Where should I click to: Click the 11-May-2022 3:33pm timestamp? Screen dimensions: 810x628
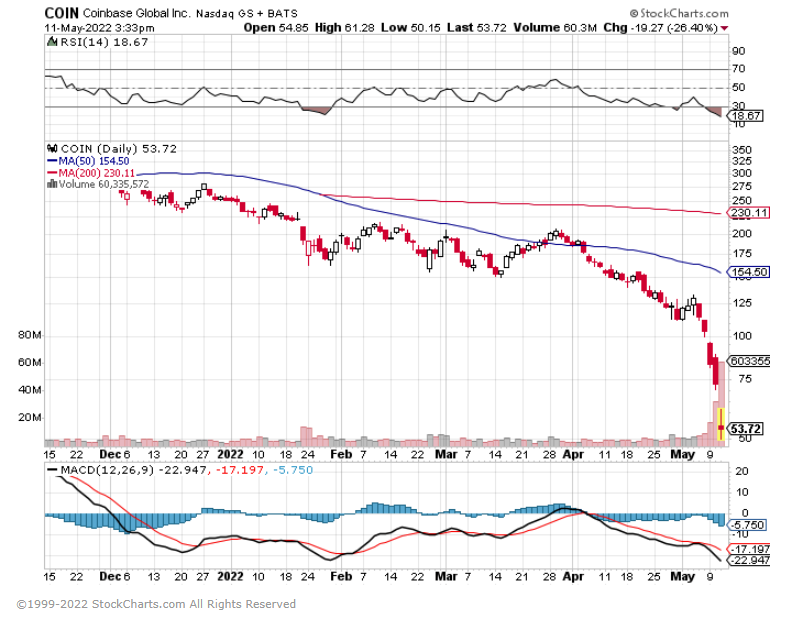click(99, 28)
